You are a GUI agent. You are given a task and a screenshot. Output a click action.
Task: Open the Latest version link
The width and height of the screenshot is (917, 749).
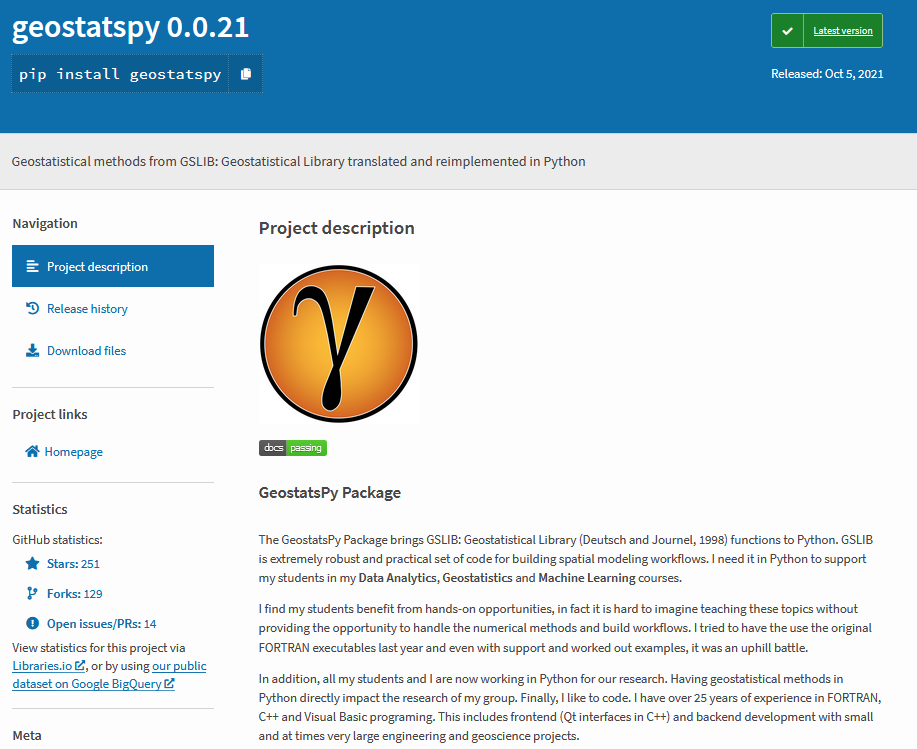pos(842,31)
